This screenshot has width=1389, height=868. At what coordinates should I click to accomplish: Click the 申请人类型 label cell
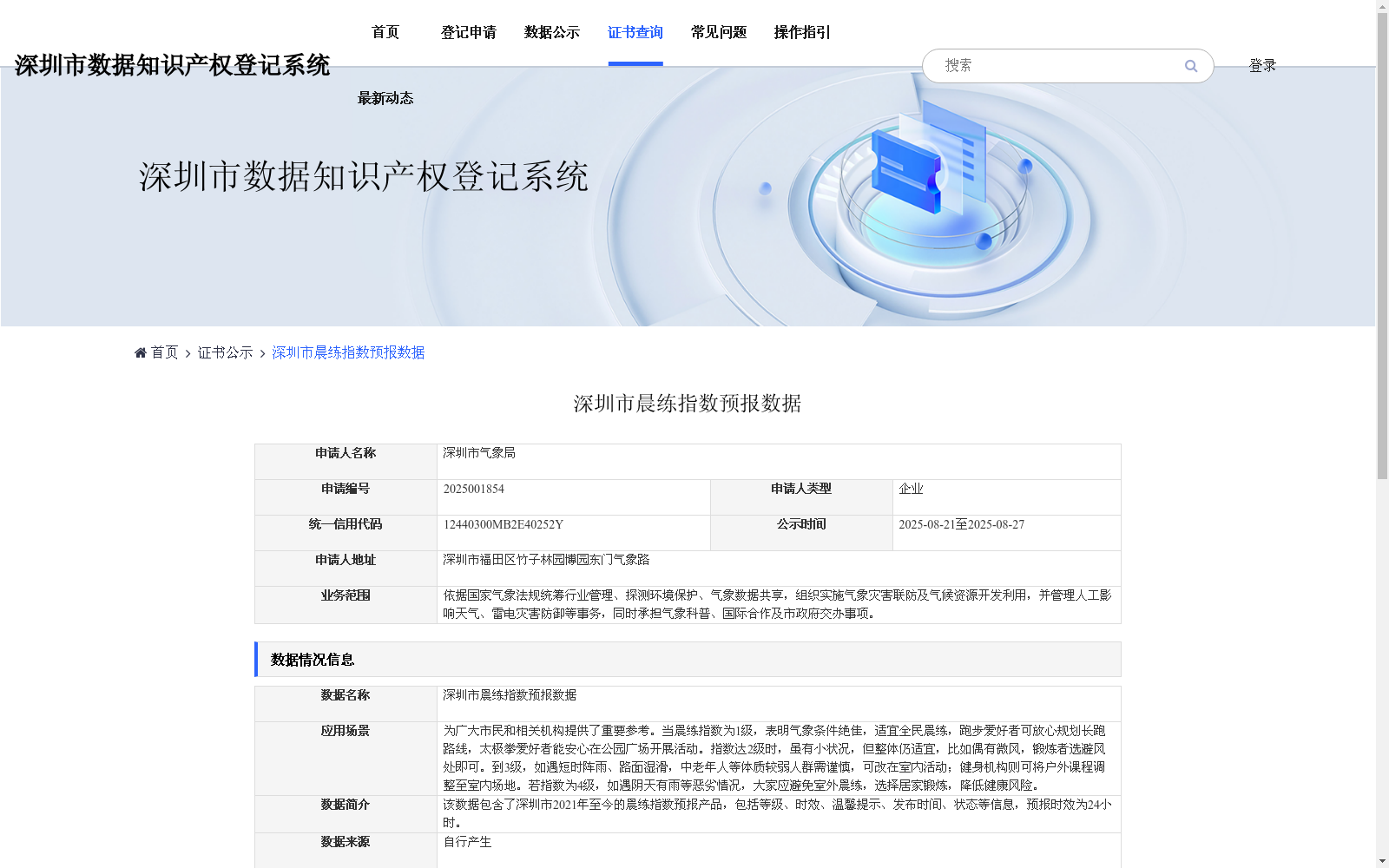click(801, 497)
